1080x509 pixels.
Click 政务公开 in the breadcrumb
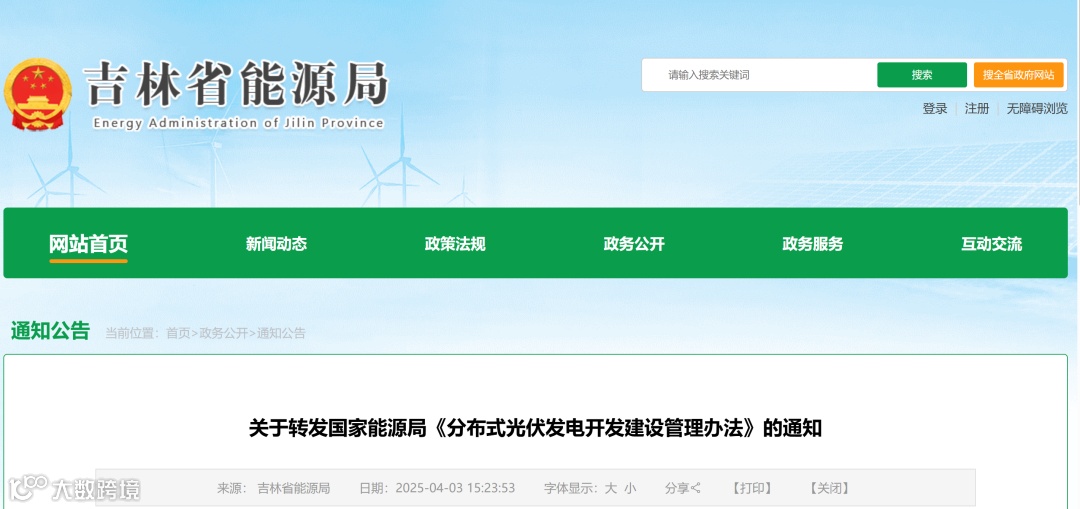tap(223, 333)
